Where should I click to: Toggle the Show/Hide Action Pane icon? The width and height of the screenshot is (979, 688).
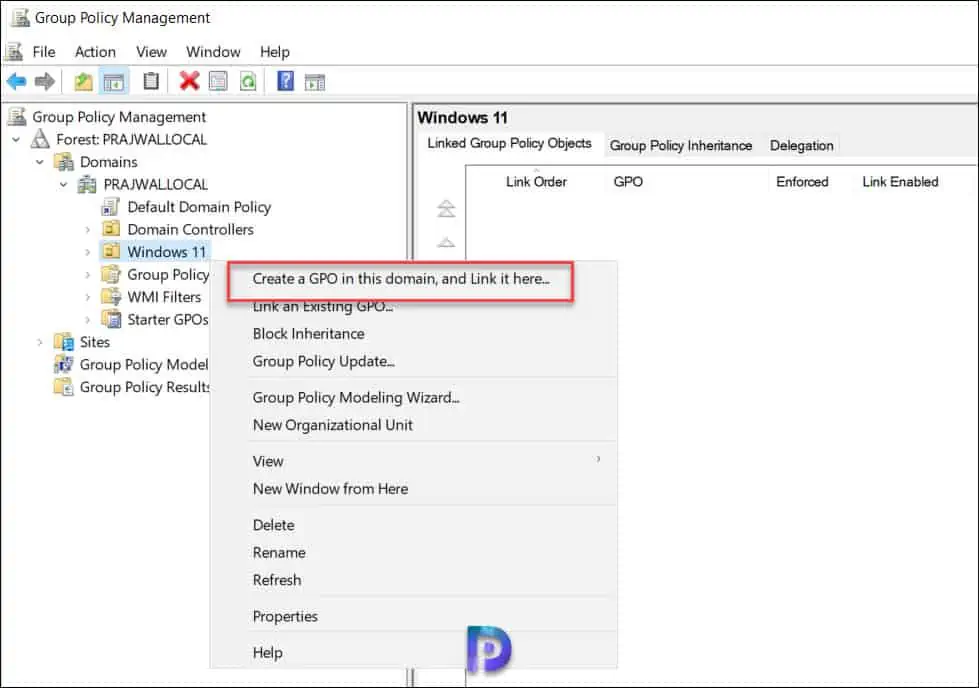315,82
